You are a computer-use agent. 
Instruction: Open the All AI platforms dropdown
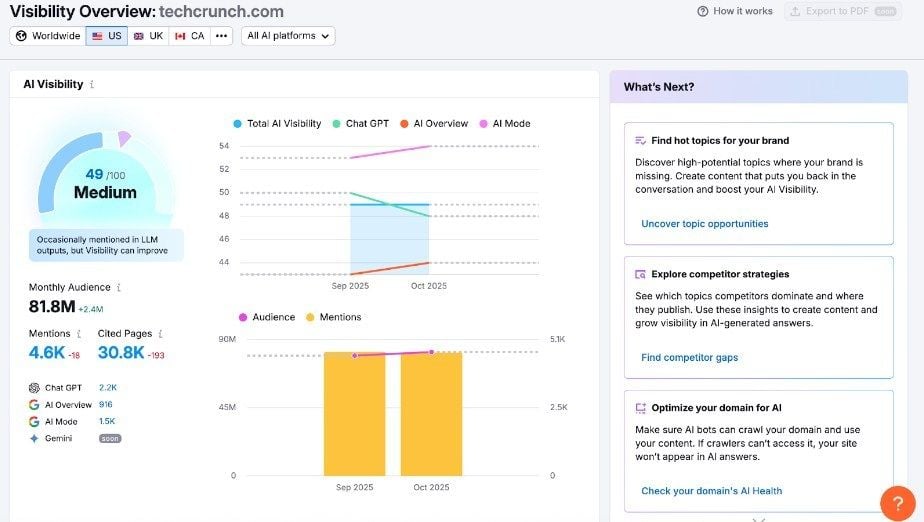(288, 36)
